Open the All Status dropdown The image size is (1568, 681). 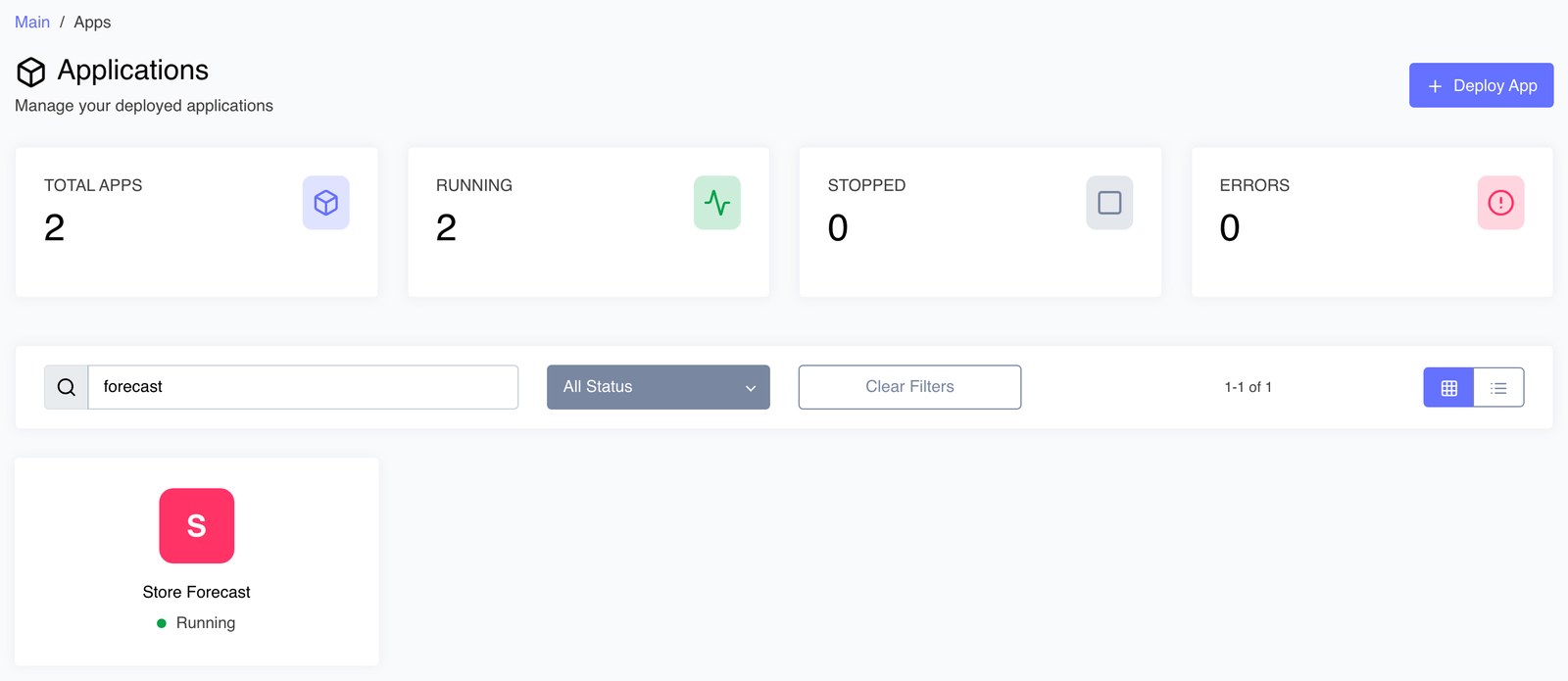659,387
